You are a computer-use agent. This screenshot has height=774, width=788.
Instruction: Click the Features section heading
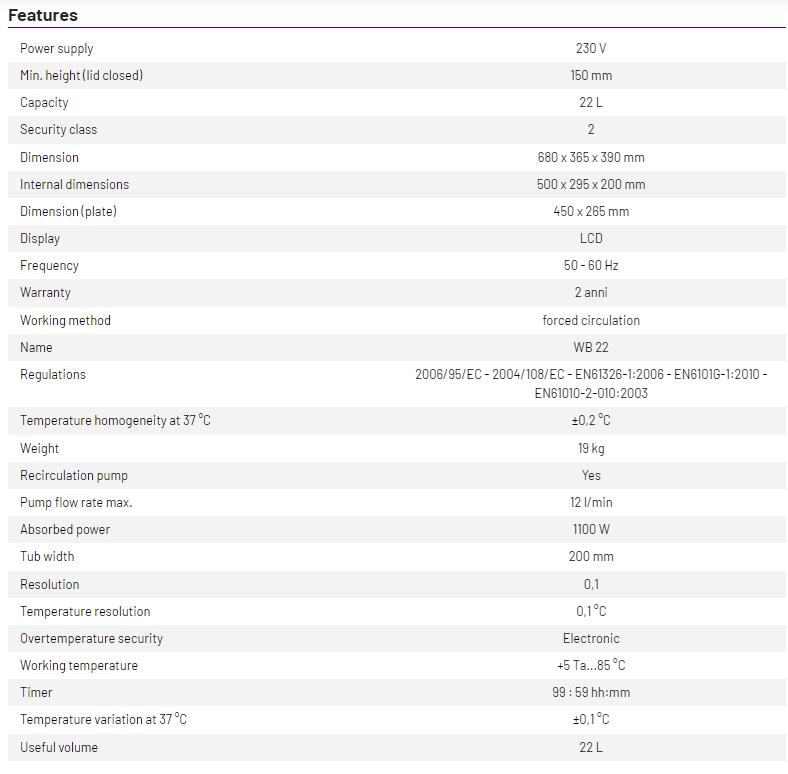[x=43, y=15]
